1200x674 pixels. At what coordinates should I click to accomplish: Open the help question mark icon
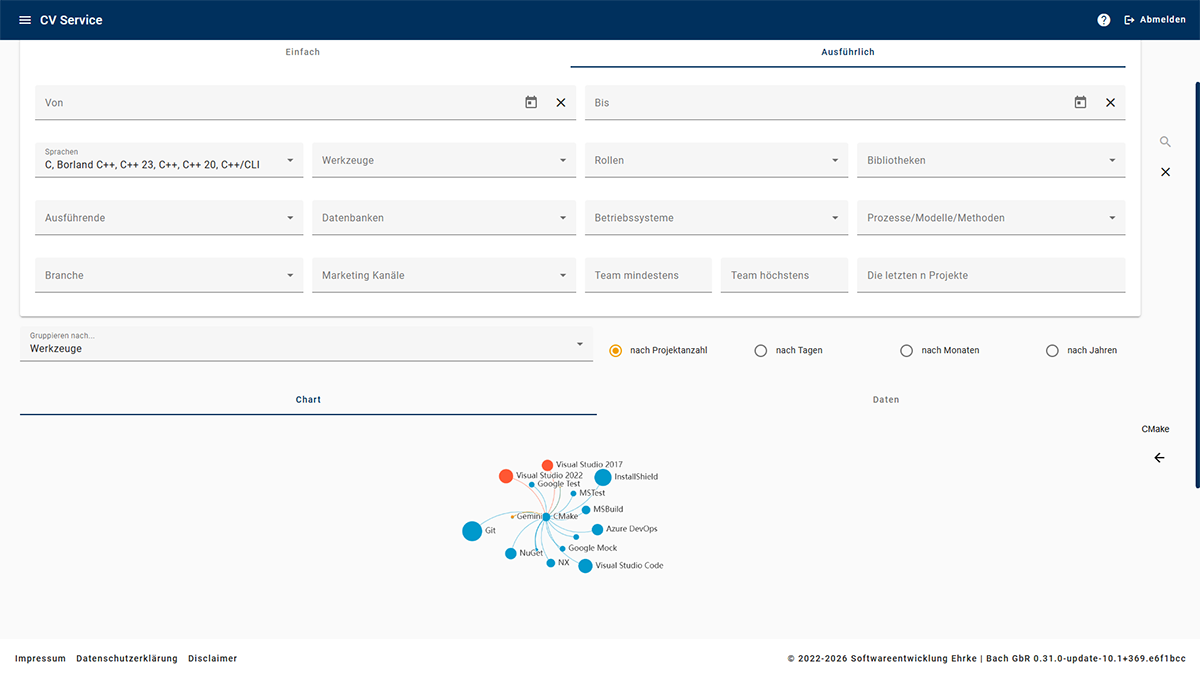click(x=1104, y=20)
